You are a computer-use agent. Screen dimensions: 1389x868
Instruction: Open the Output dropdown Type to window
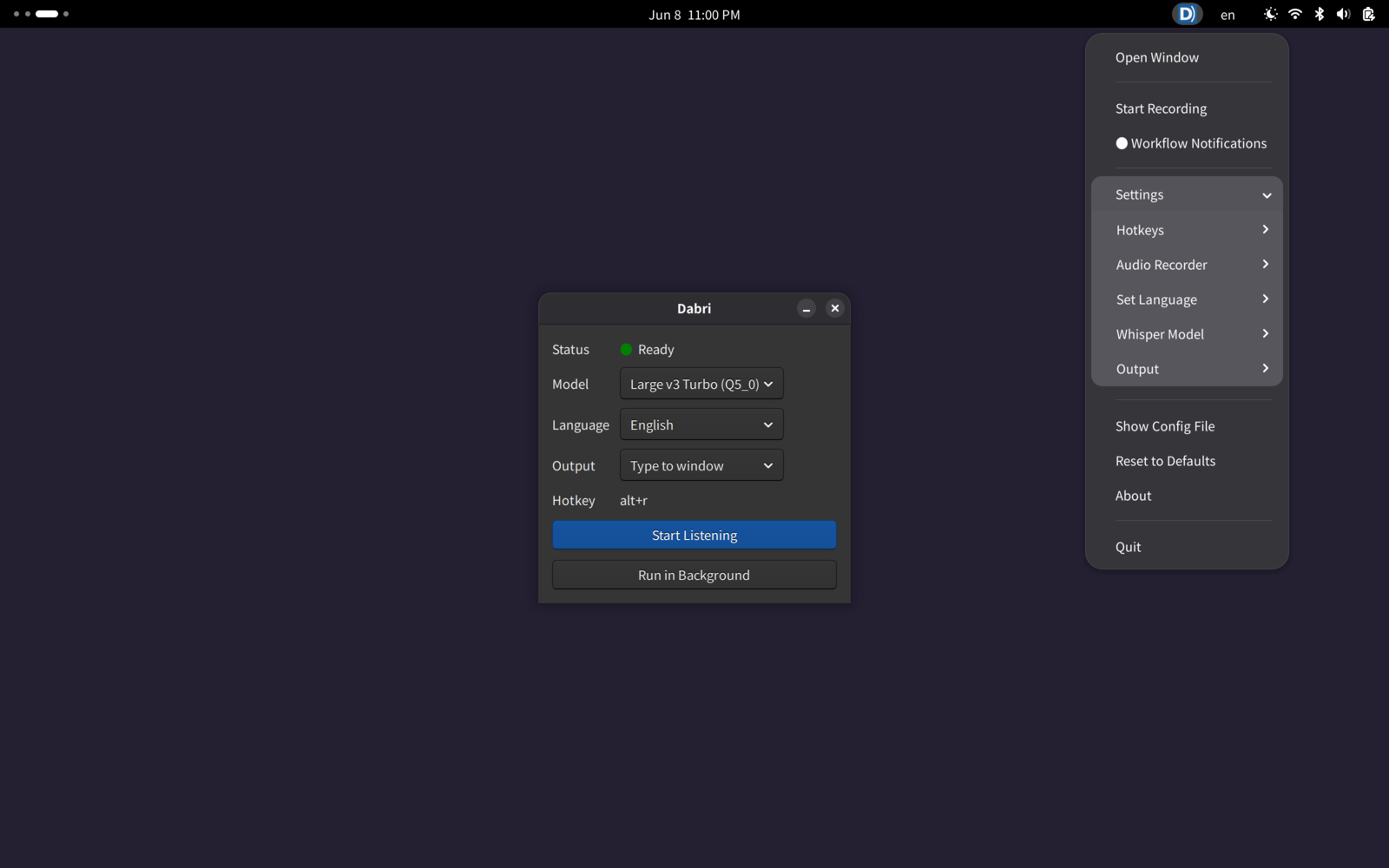[701, 465]
